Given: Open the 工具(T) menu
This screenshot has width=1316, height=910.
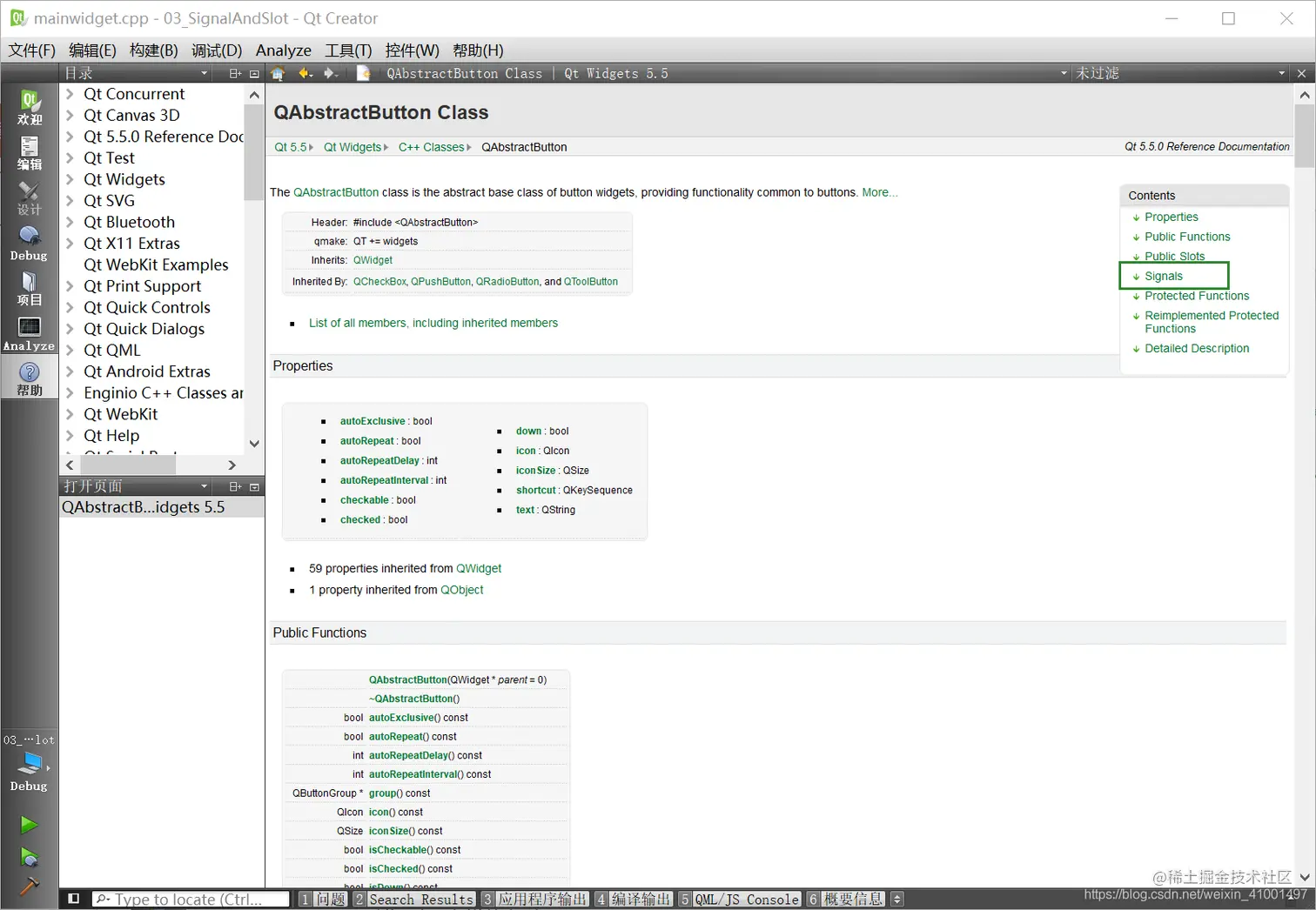Looking at the screenshot, I should tap(348, 50).
